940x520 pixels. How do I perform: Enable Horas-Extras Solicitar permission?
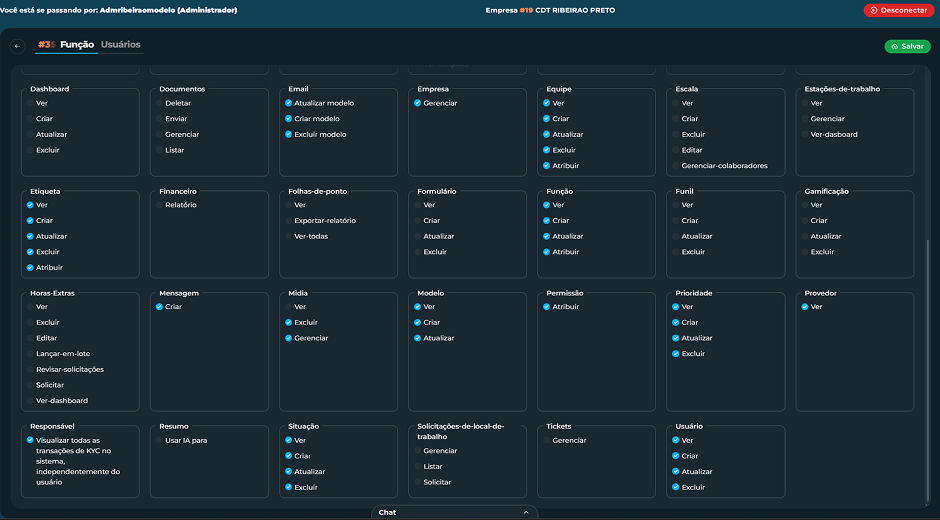click(30, 385)
